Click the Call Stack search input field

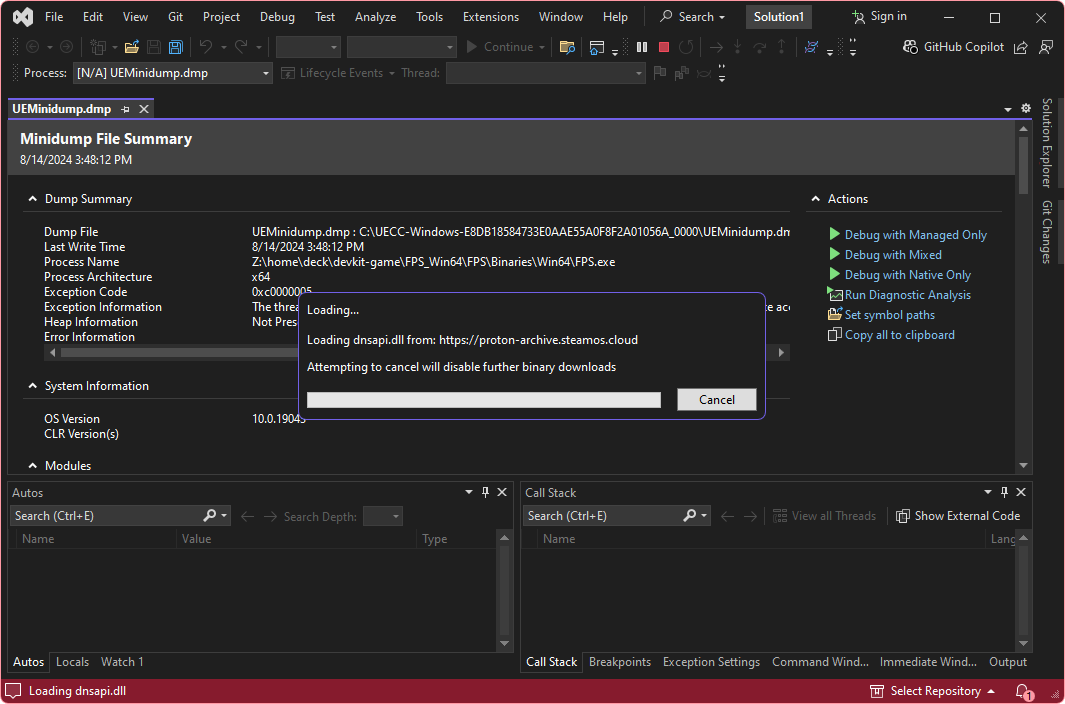click(602, 516)
